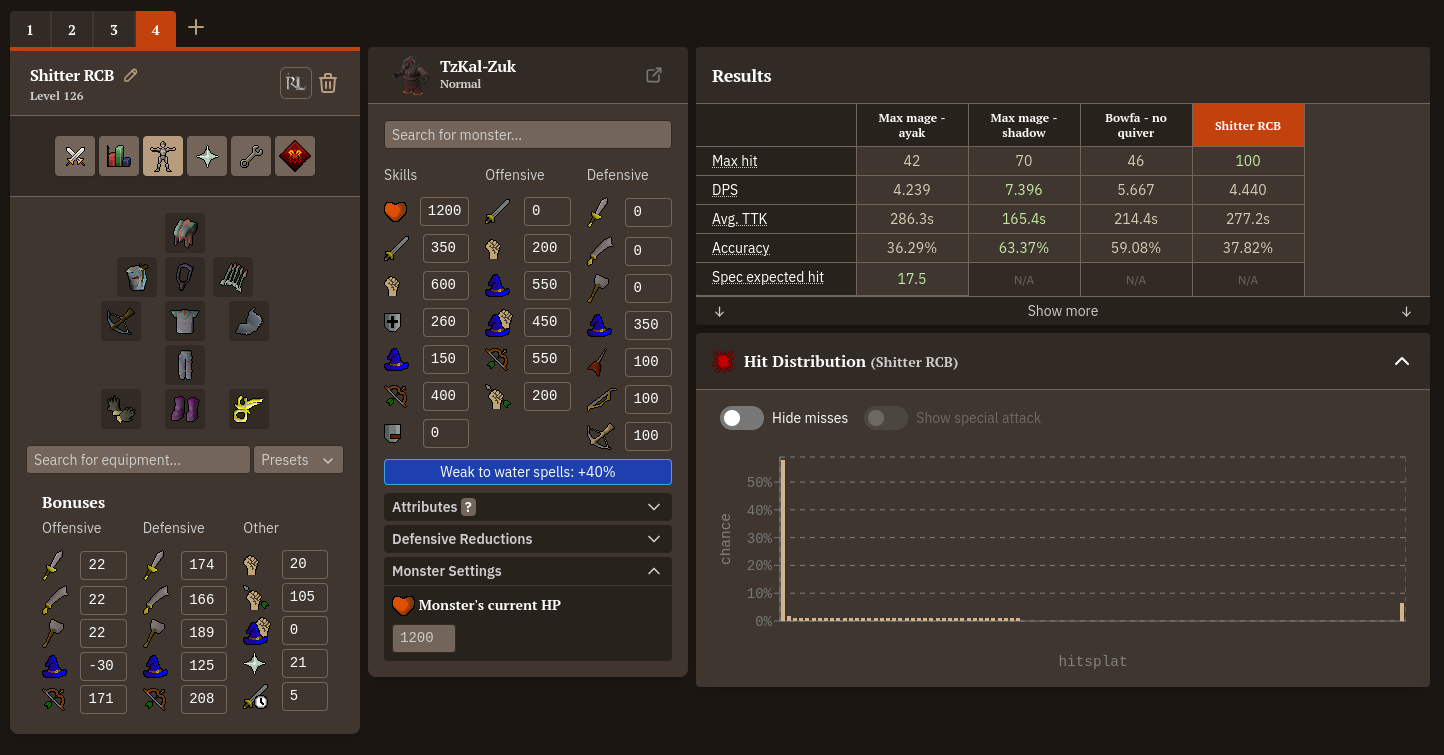
Task: Click the Weak to water spells banner
Action: click(x=528, y=472)
